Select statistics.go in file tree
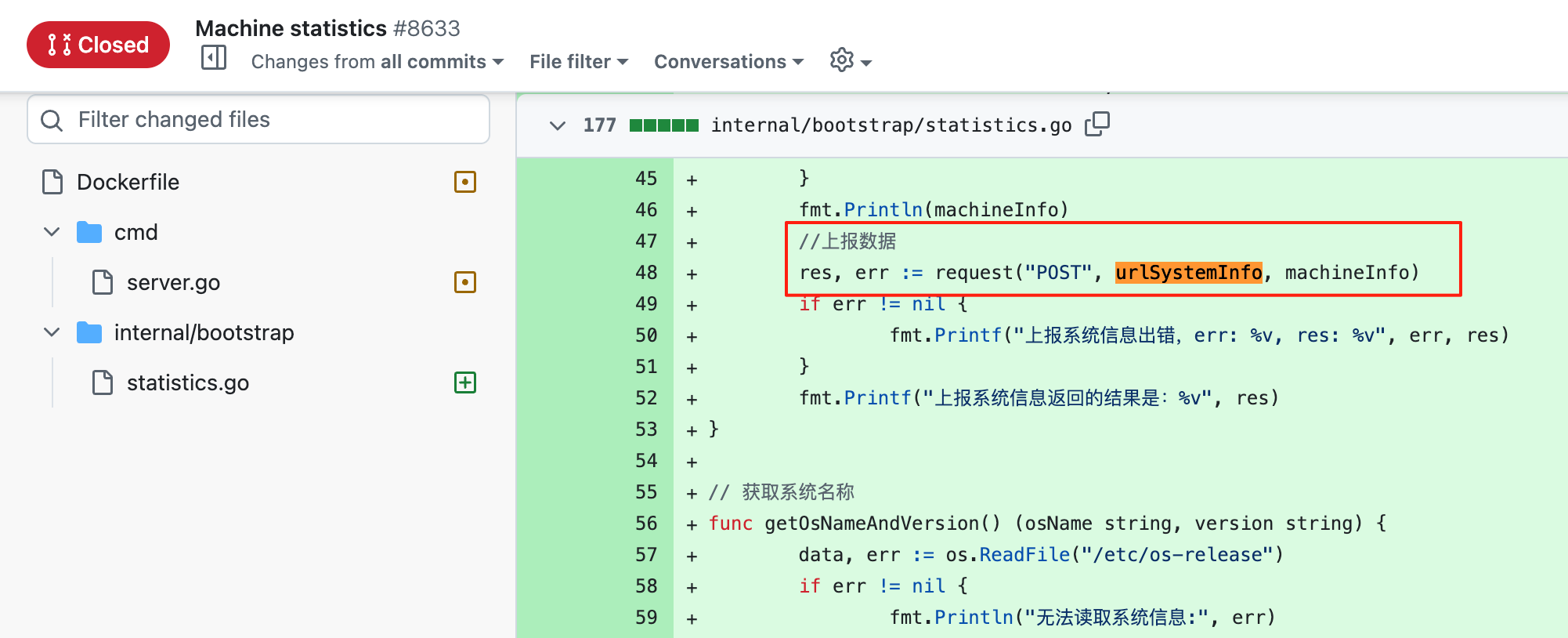Image resolution: width=1568 pixels, height=638 pixels. click(x=187, y=382)
